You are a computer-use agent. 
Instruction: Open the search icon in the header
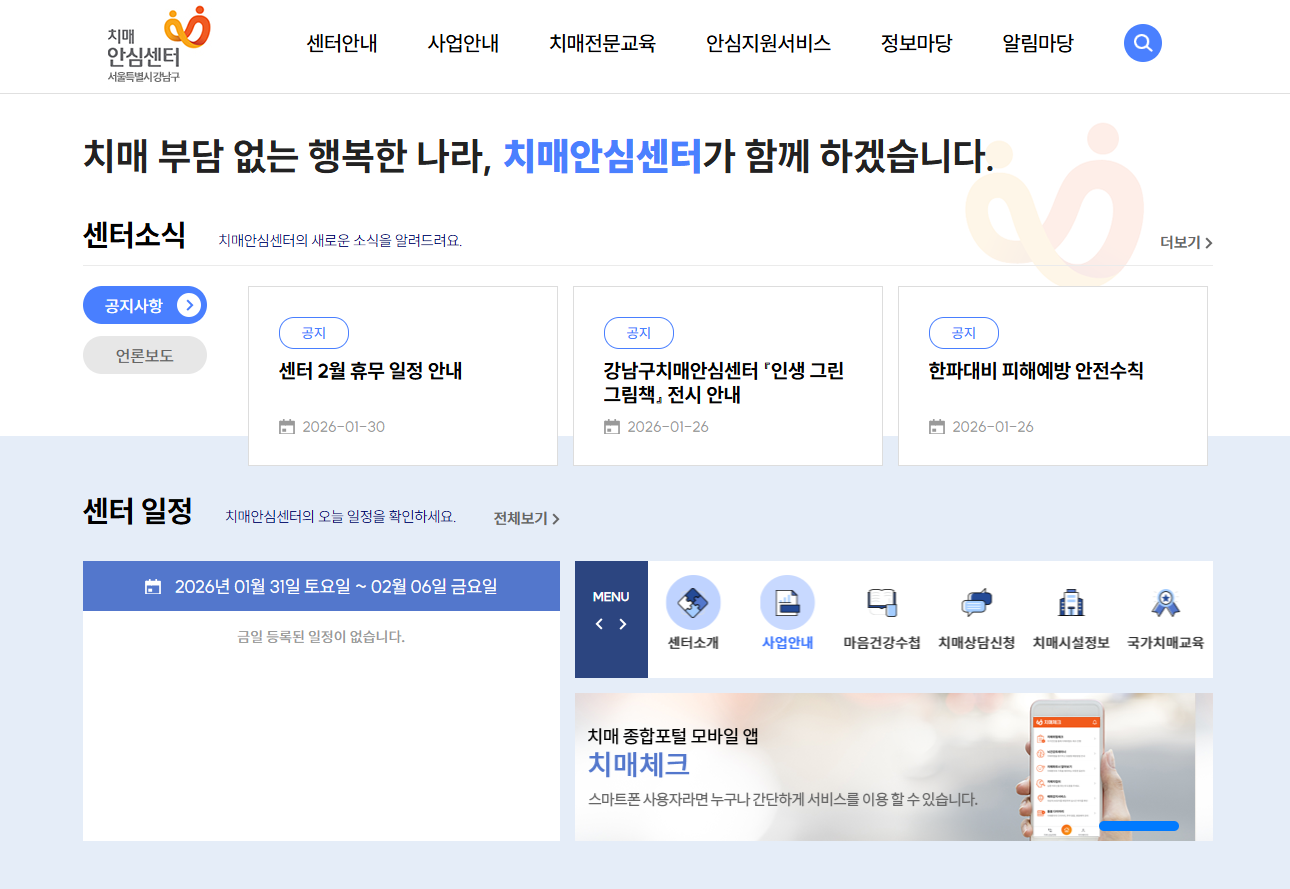pos(1142,43)
